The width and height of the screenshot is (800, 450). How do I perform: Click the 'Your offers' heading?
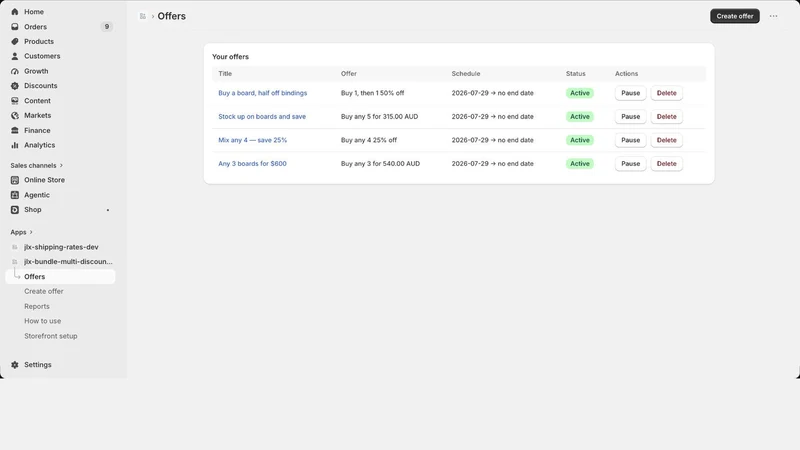coord(231,57)
